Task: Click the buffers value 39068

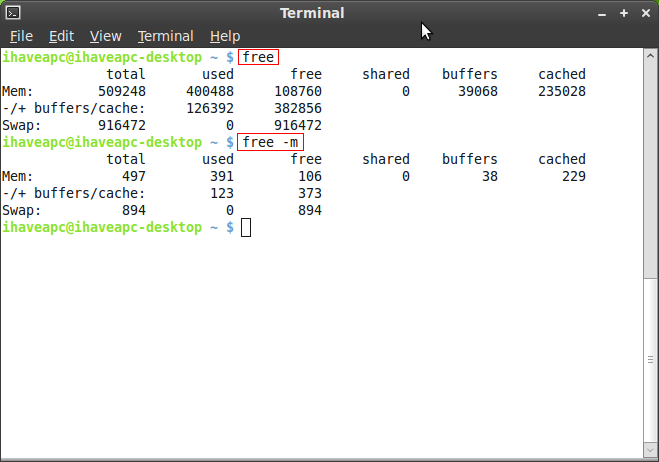Action: (x=478, y=91)
